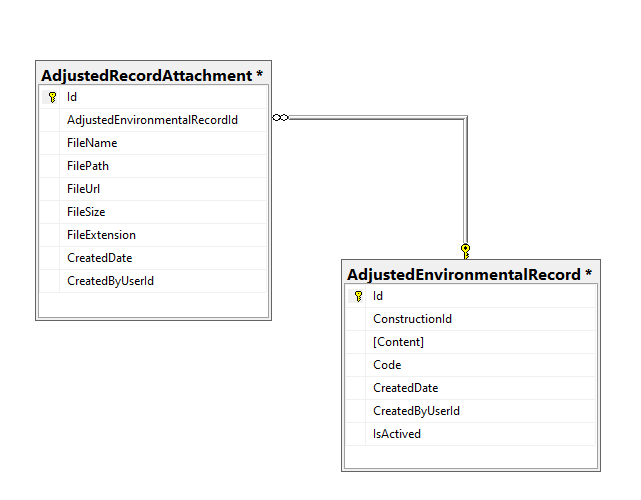Click the FileSize column

coord(86,212)
